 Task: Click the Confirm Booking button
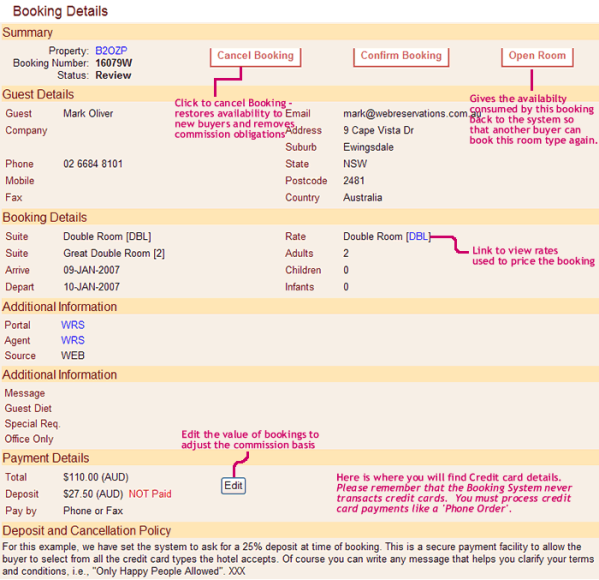[x=401, y=57]
